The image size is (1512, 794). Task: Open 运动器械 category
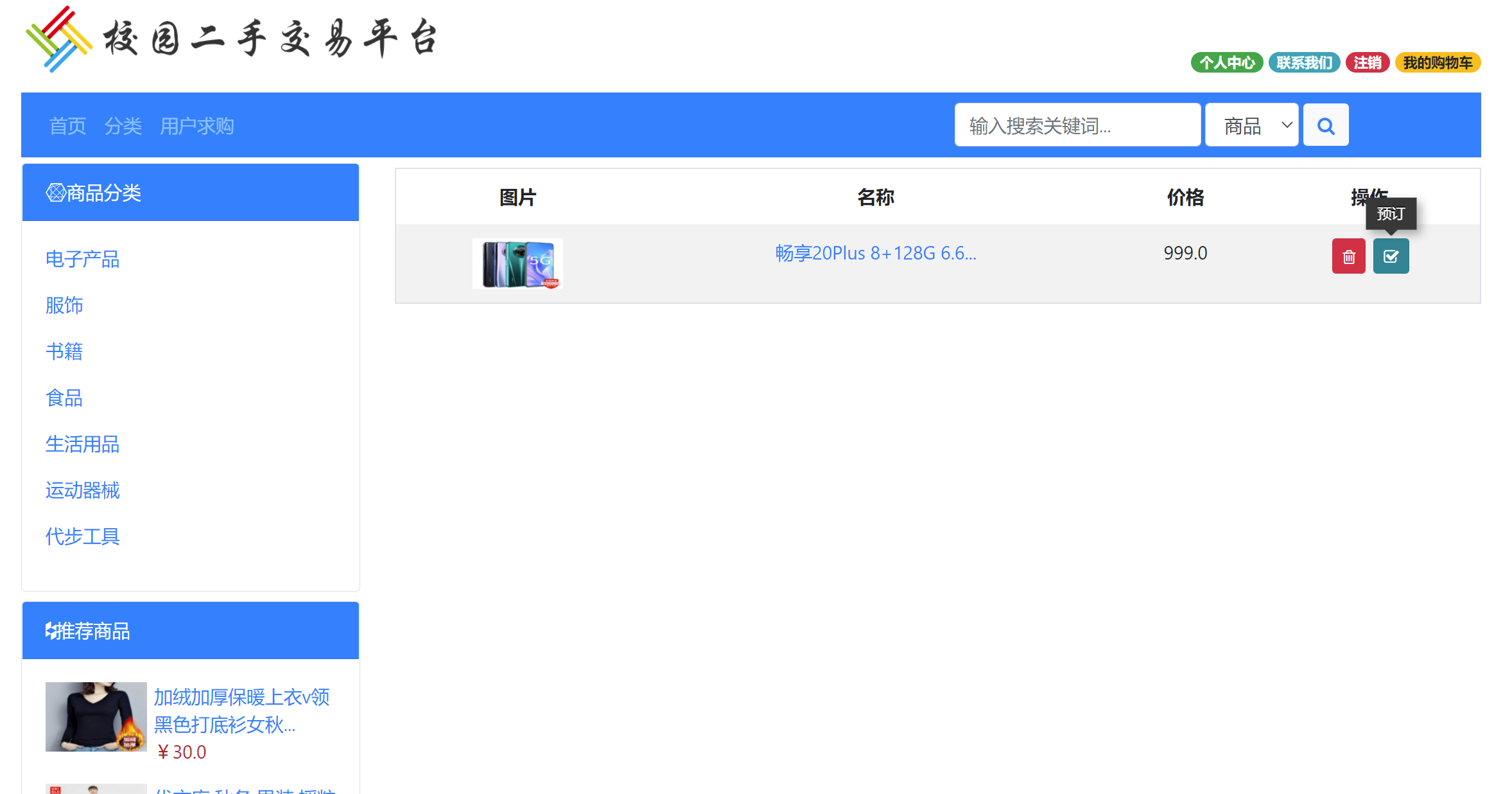[82, 490]
